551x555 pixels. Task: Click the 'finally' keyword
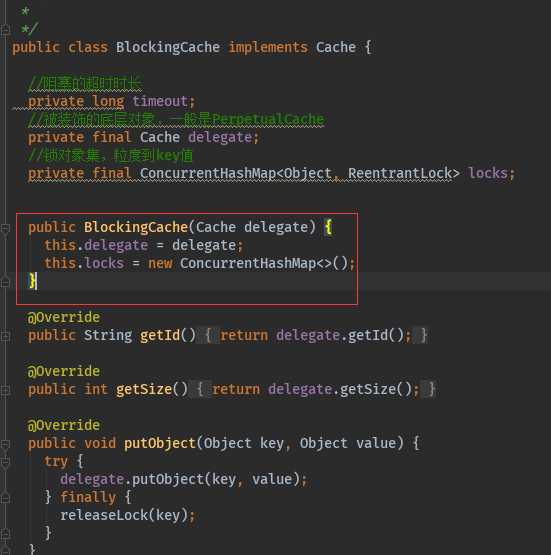click(88, 498)
